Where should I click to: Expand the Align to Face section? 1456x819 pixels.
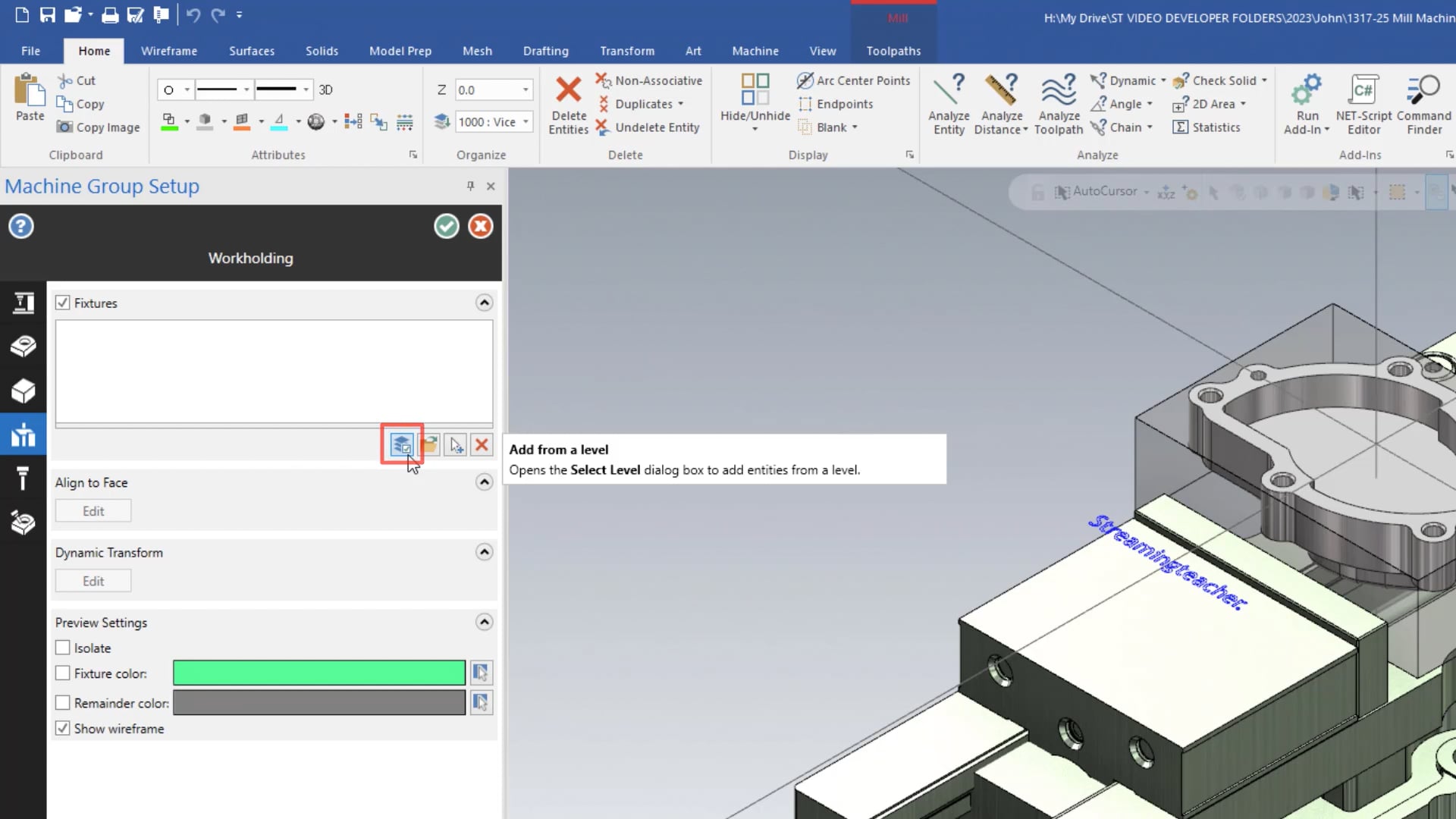click(x=485, y=482)
